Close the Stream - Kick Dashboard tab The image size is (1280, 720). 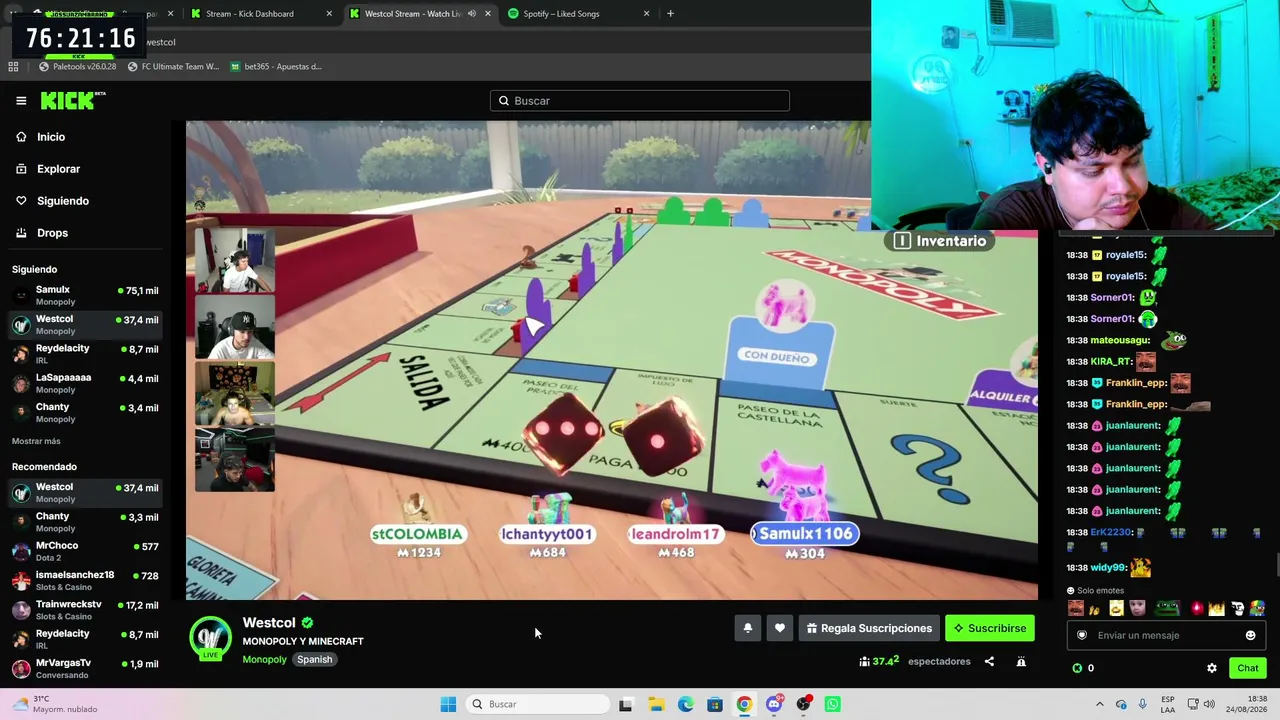tap(329, 14)
